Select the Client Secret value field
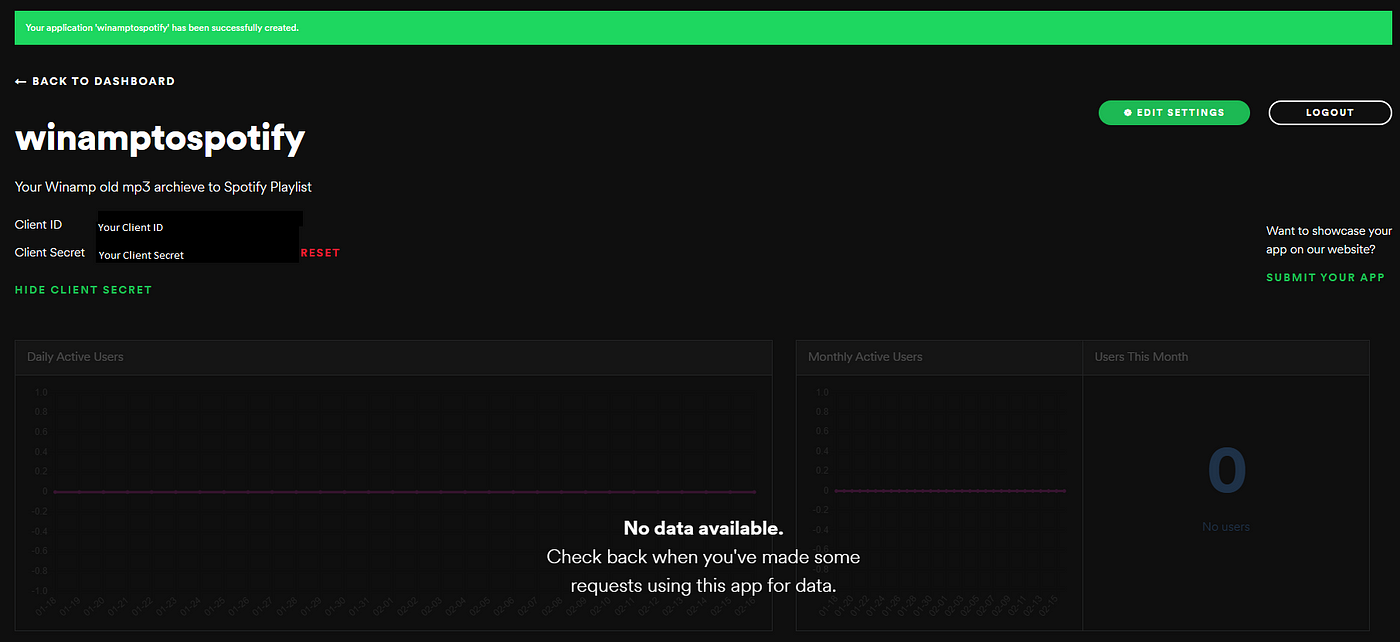 (x=198, y=252)
